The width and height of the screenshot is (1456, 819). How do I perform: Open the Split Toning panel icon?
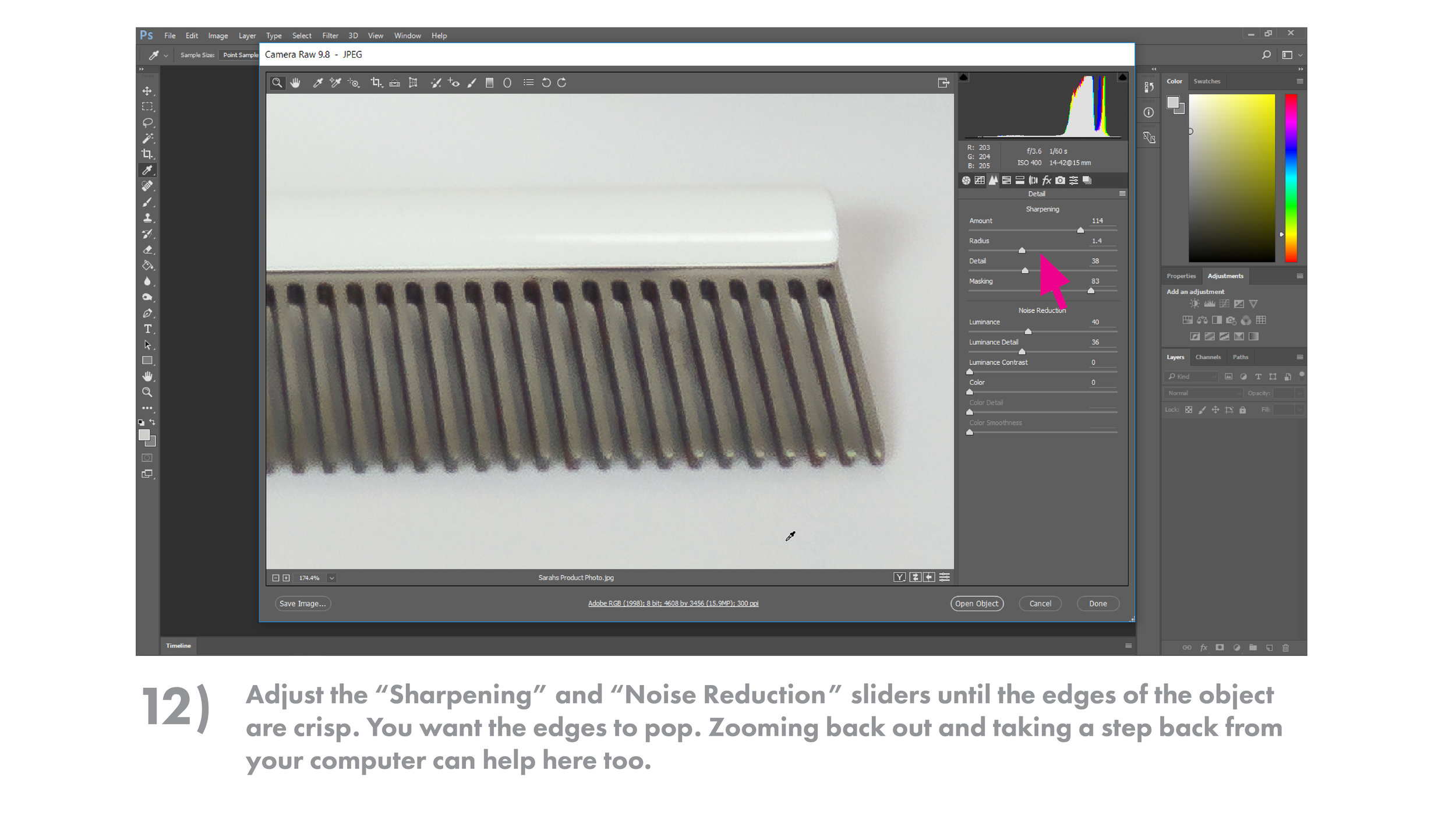click(x=1020, y=181)
